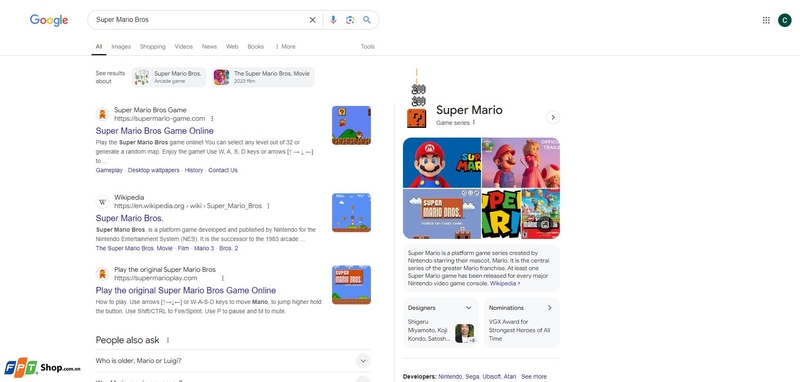Viewport: 800px width, 382px height.
Task: Hit the animated Mario question block
Action: pyautogui.click(x=416, y=118)
